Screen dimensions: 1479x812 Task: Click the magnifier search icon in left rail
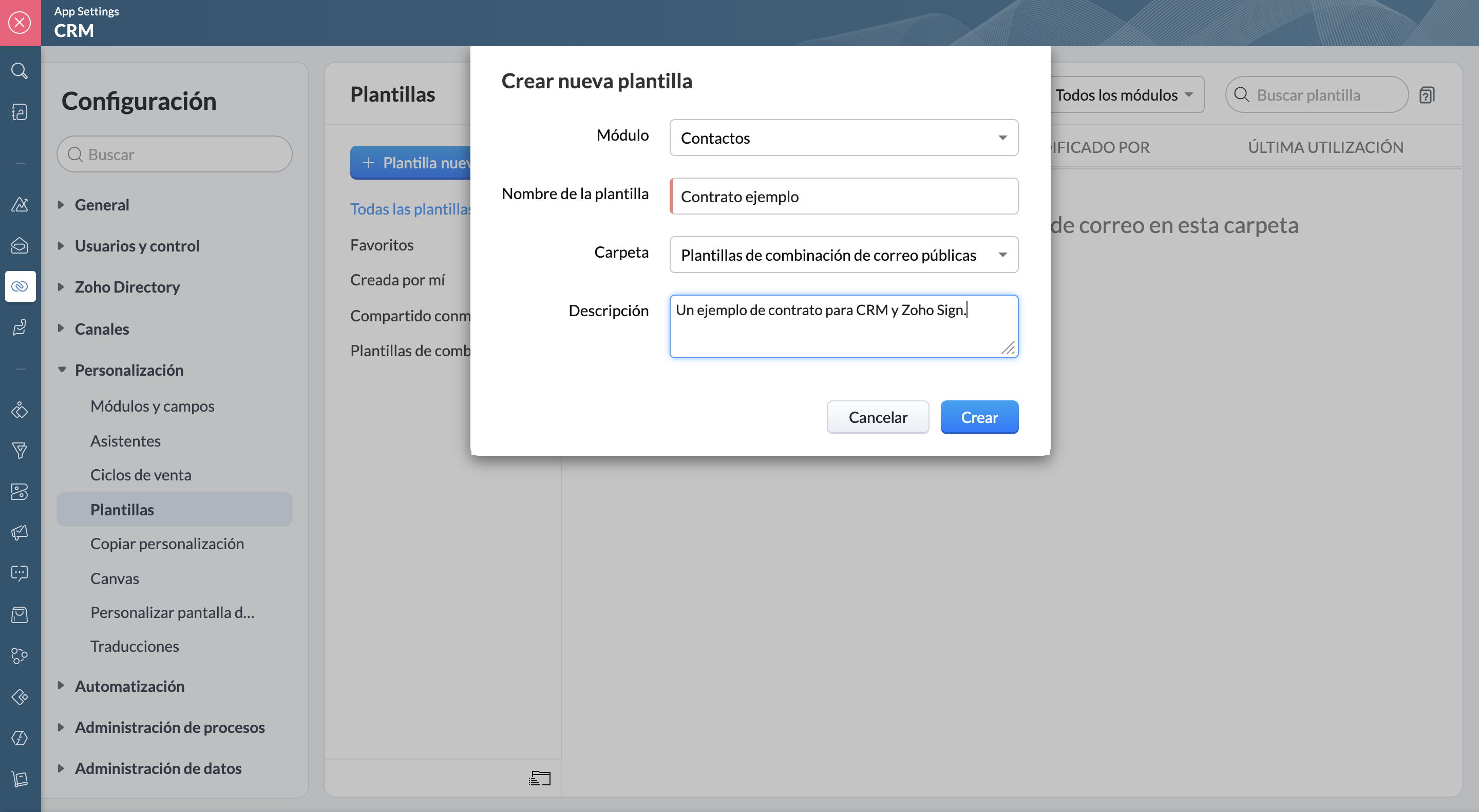click(20, 71)
